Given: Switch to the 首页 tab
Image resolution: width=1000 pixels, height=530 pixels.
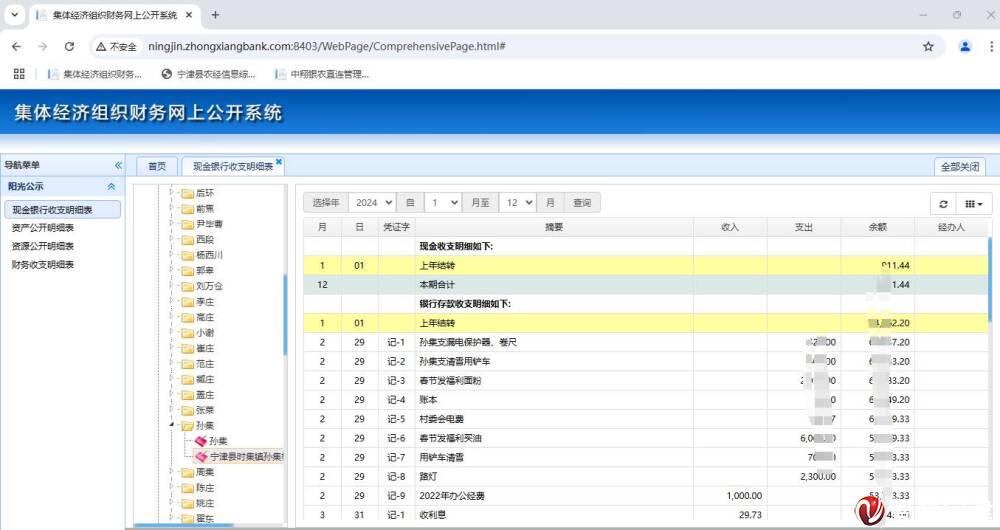Looking at the screenshot, I should tap(156, 167).
